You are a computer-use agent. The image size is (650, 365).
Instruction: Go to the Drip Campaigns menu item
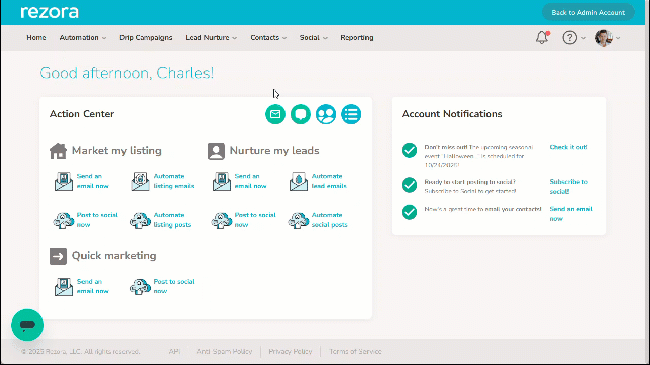[x=146, y=38]
